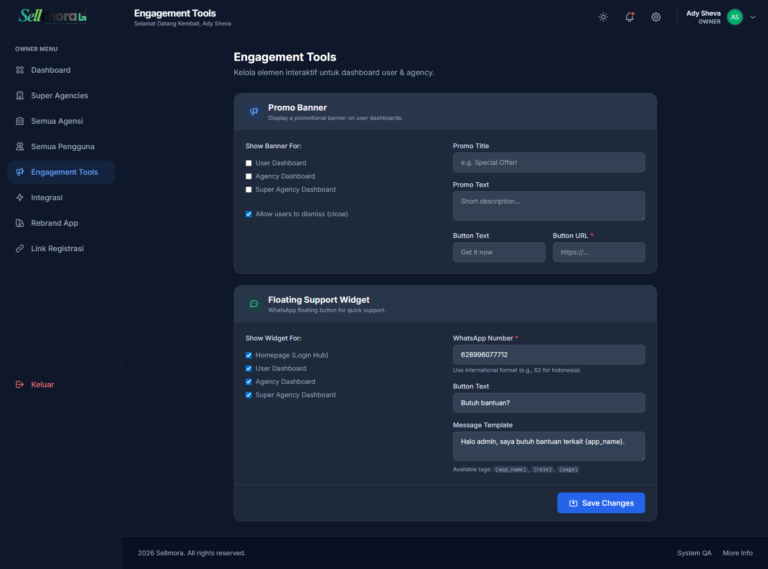Click the AS user avatar
The image size is (768, 569).
tap(735, 17)
